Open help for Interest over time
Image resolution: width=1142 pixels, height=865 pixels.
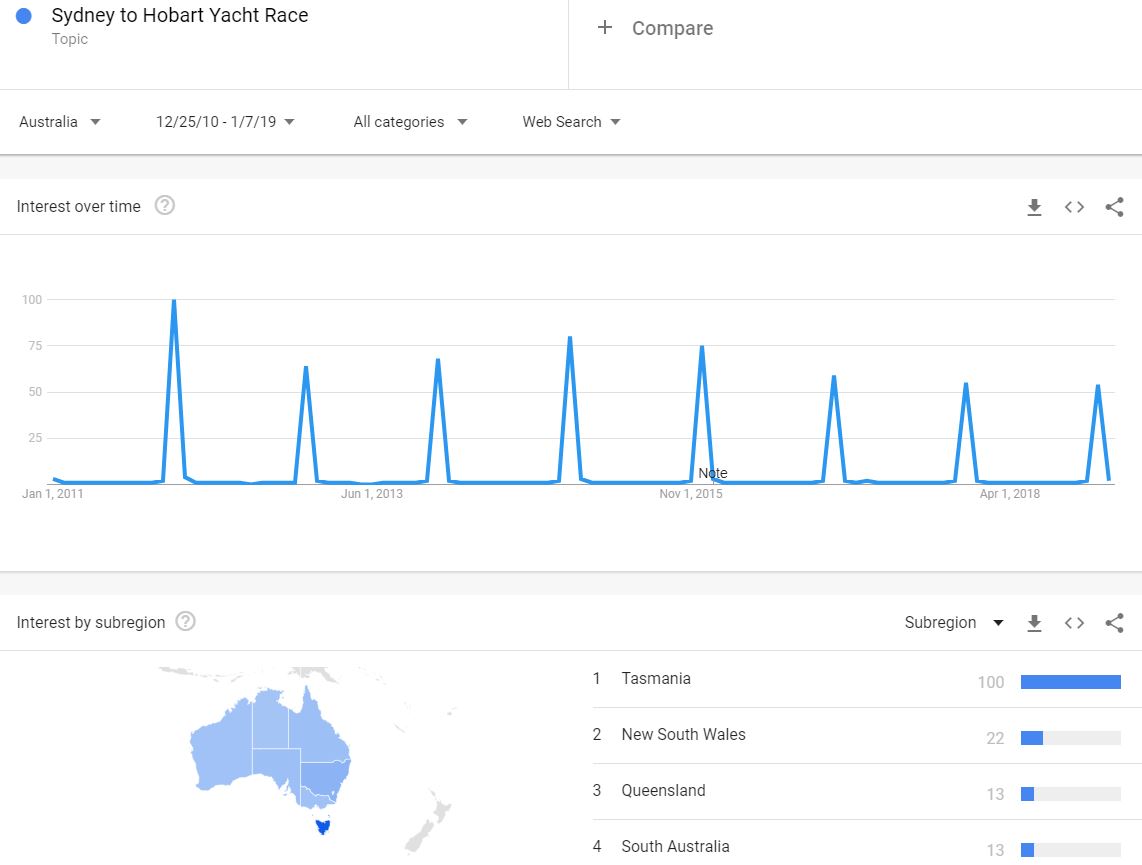(165, 206)
